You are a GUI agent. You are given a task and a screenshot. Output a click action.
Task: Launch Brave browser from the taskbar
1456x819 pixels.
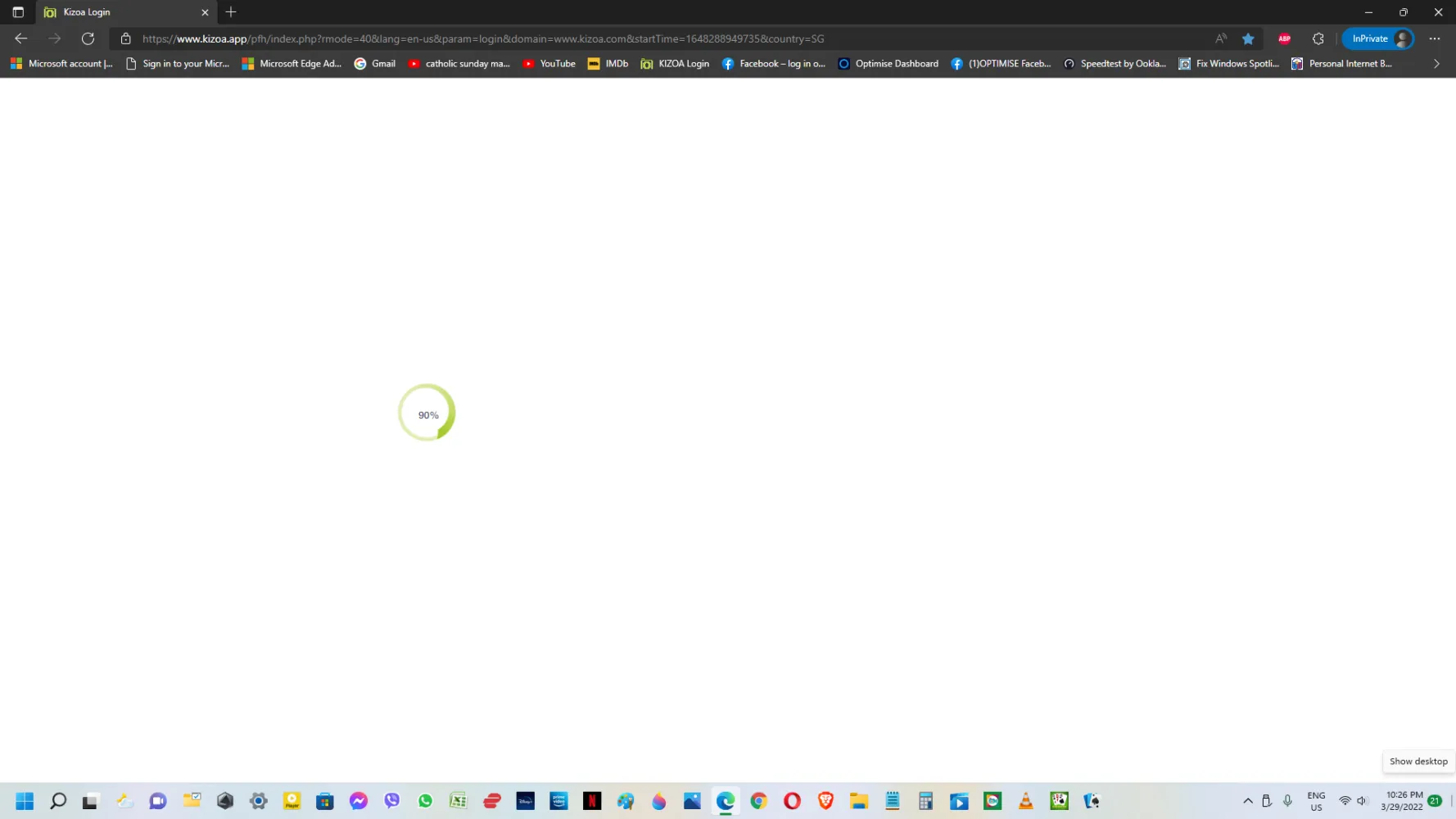[825, 801]
